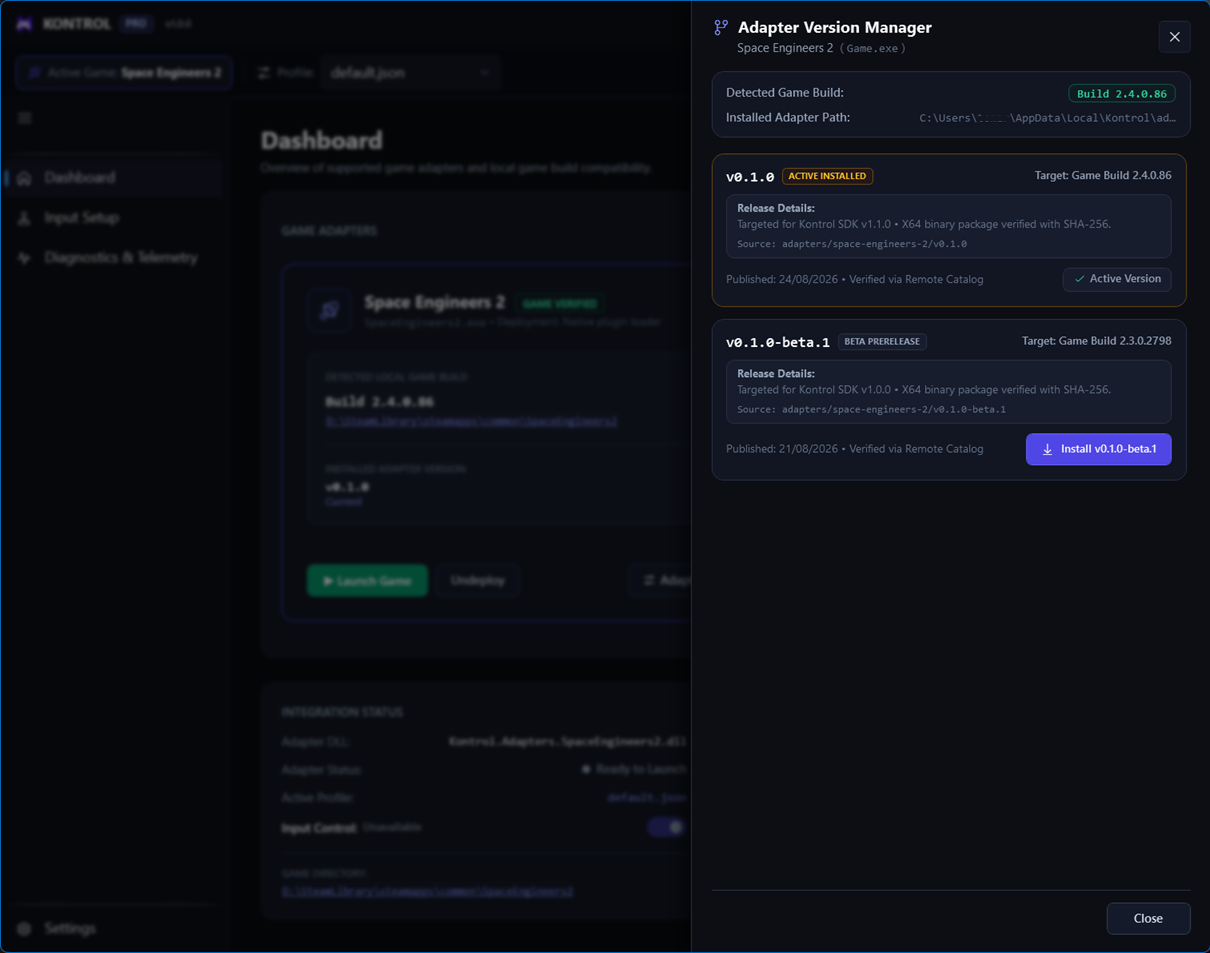The height and width of the screenshot is (953, 1210).
Task: Click the checkmark icon on Active Version
Action: tap(1079, 279)
